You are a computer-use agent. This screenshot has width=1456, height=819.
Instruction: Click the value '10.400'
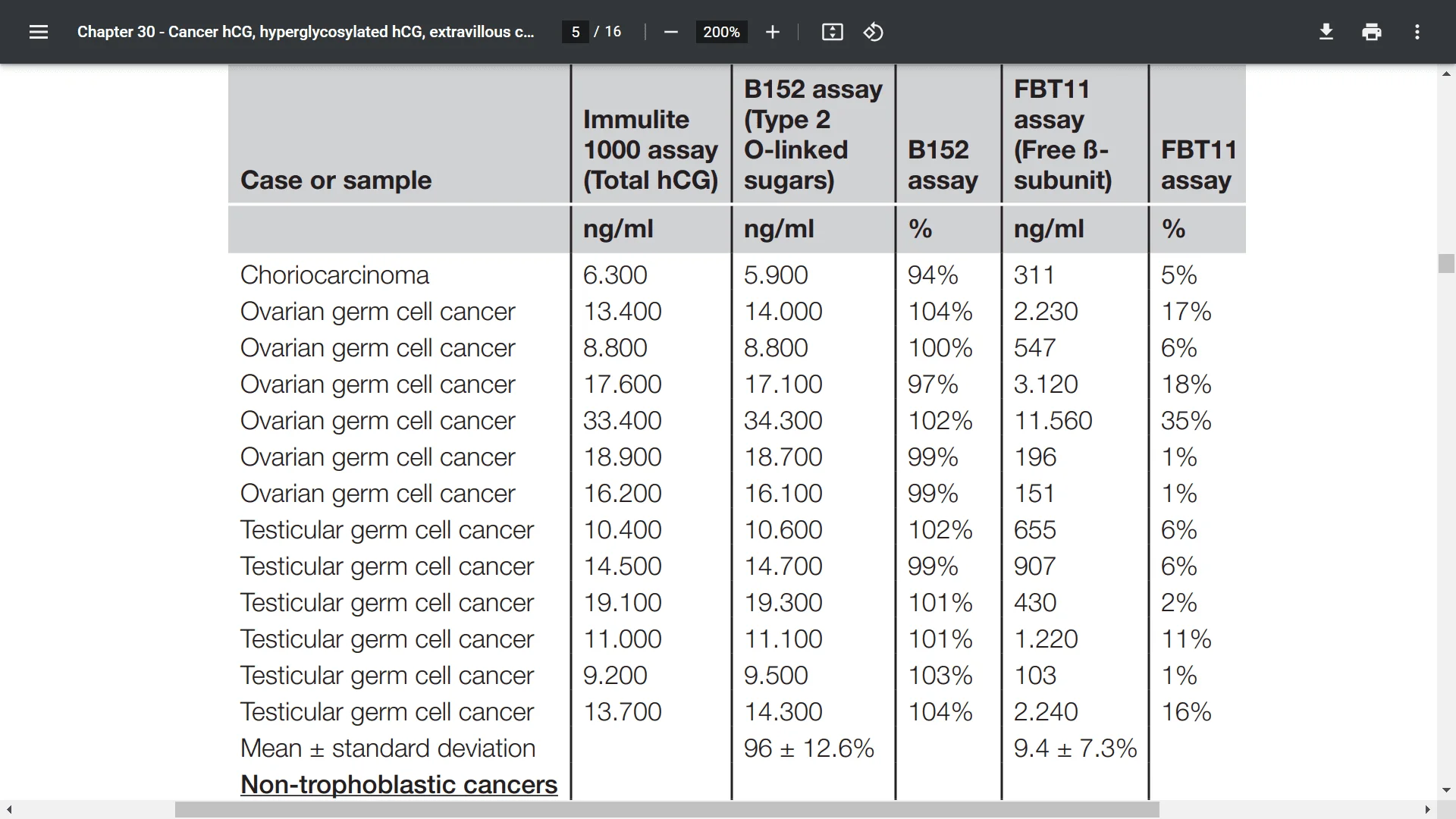tap(622, 529)
